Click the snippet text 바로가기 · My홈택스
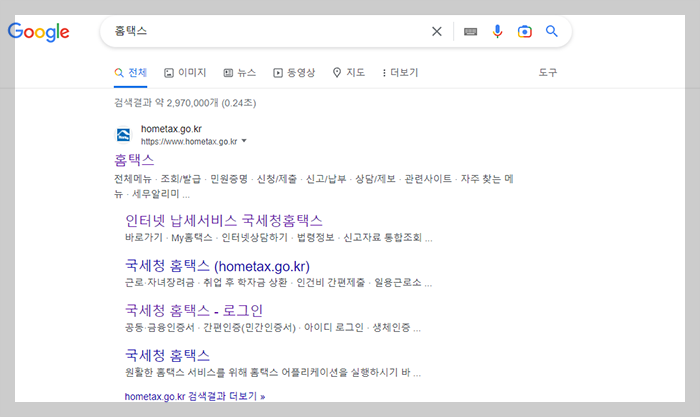This screenshot has height=417, width=700. pos(279,238)
